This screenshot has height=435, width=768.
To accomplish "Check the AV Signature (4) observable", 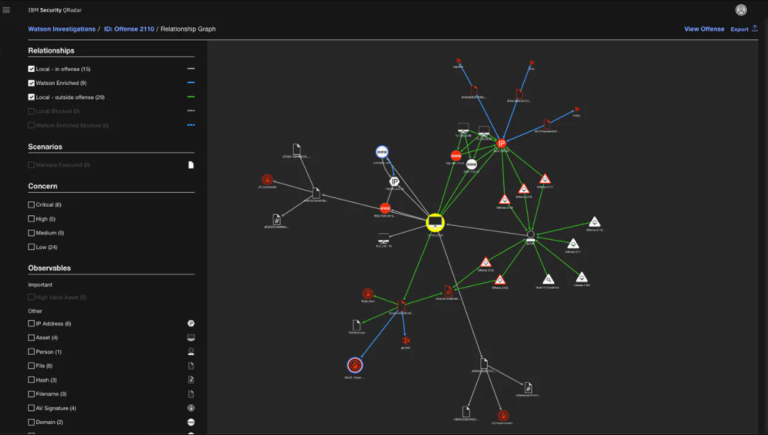I will click(x=31, y=408).
